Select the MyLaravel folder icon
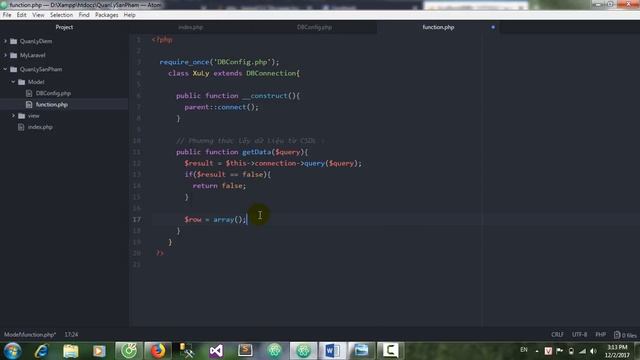 pos(13,55)
